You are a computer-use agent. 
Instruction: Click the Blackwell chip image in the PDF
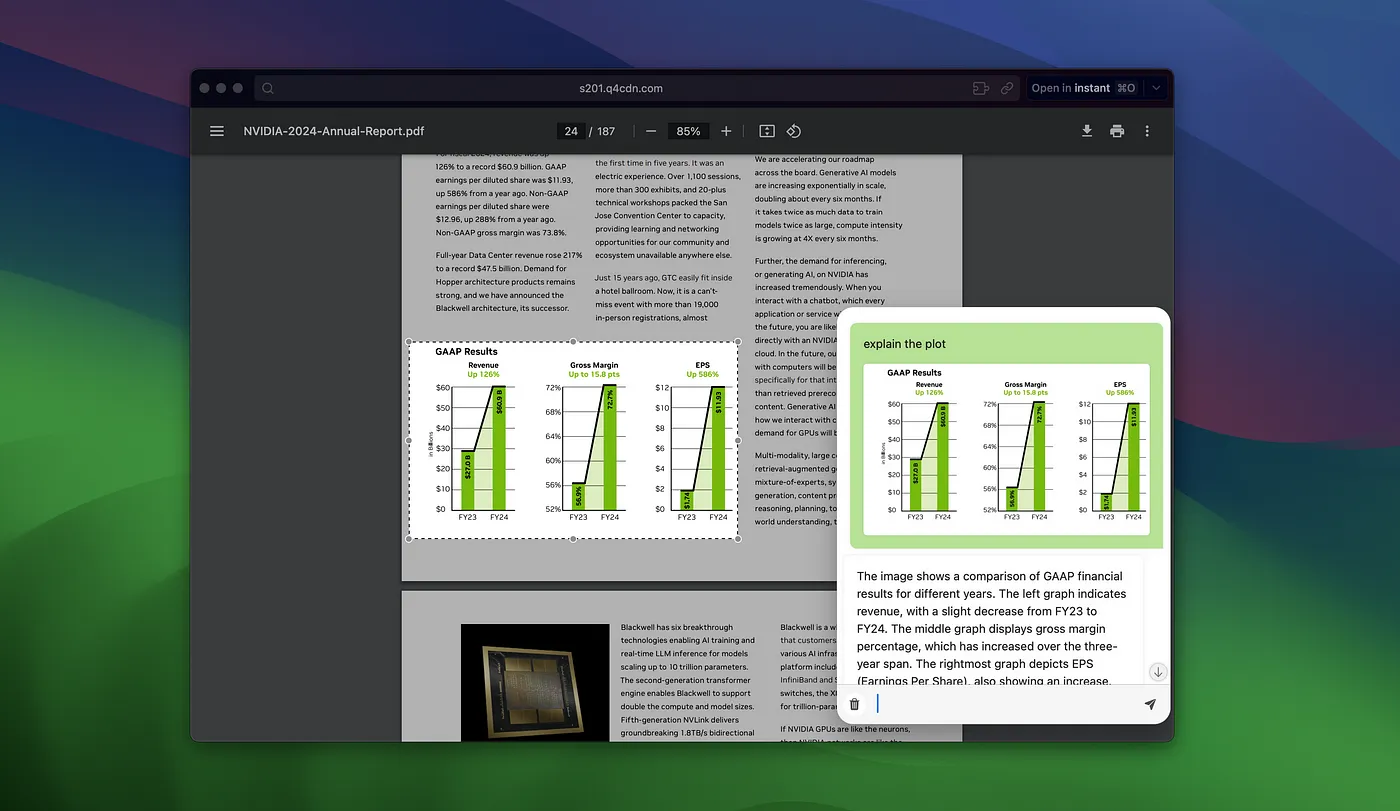coord(535,682)
